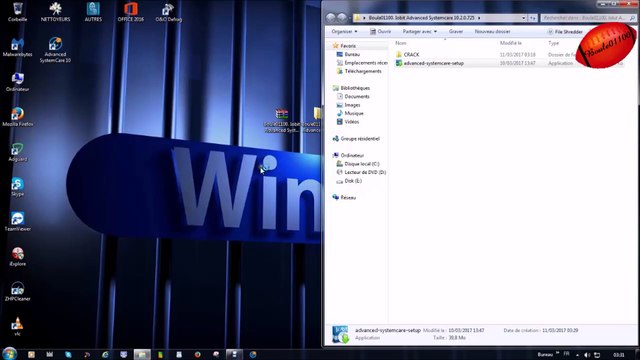Open the AUTRES desktop folder
Image resolution: width=640 pixels, height=360 pixels.
point(93,11)
